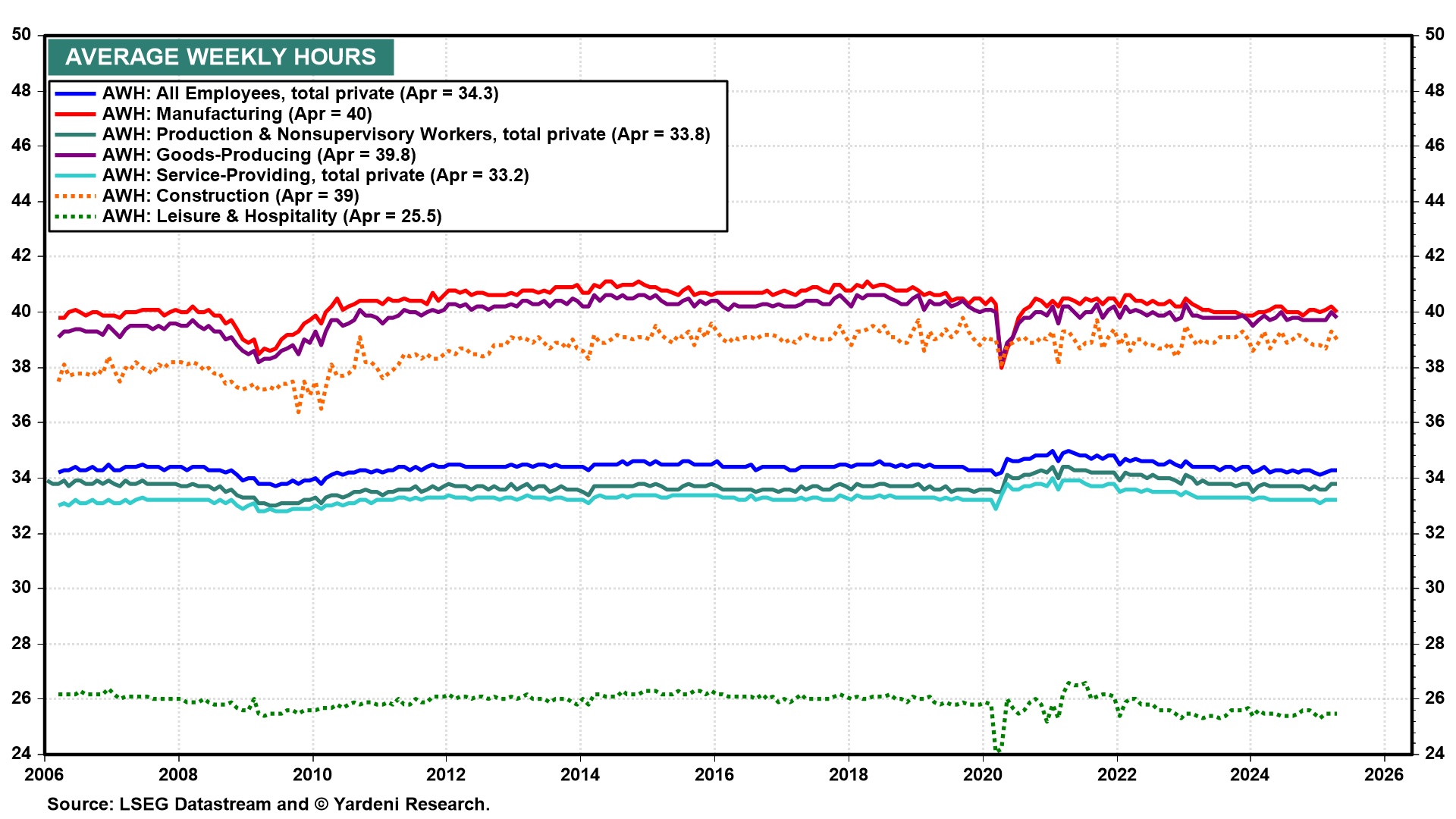The image size is (1456, 819).
Task: Click the 2020 label on the x-axis
Action: (x=982, y=774)
